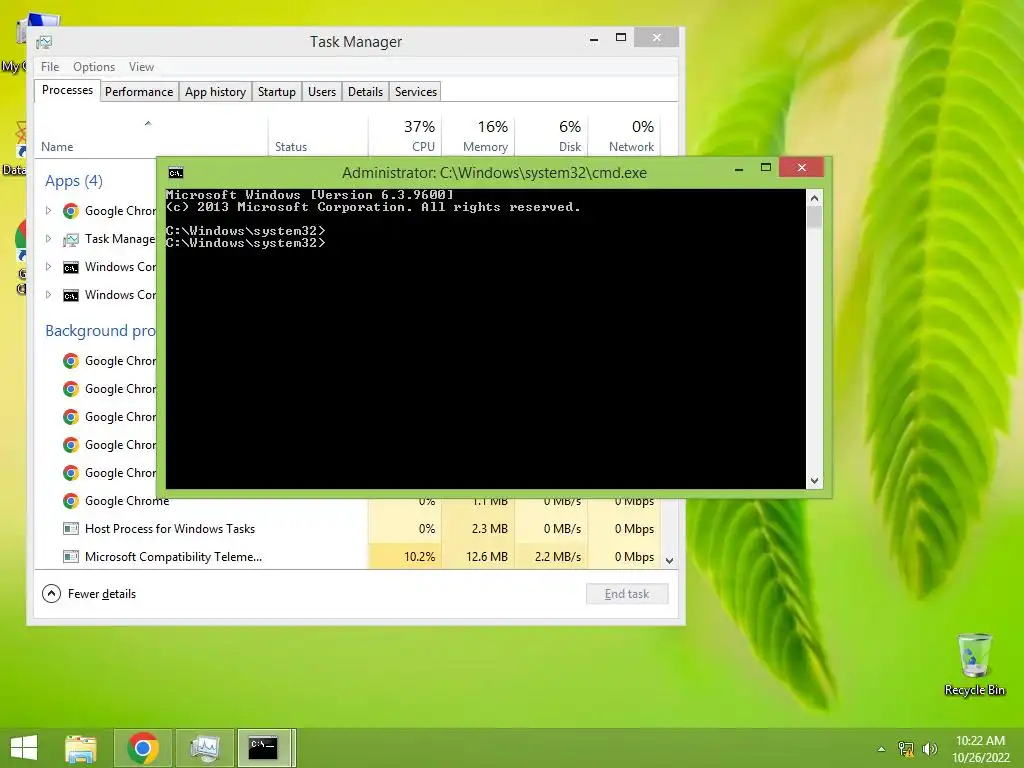Image resolution: width=1024 pixels, height=768 pixels.
Task: Click 2.3 MB memory cell for Host Process
Action: tap(478, 528)
